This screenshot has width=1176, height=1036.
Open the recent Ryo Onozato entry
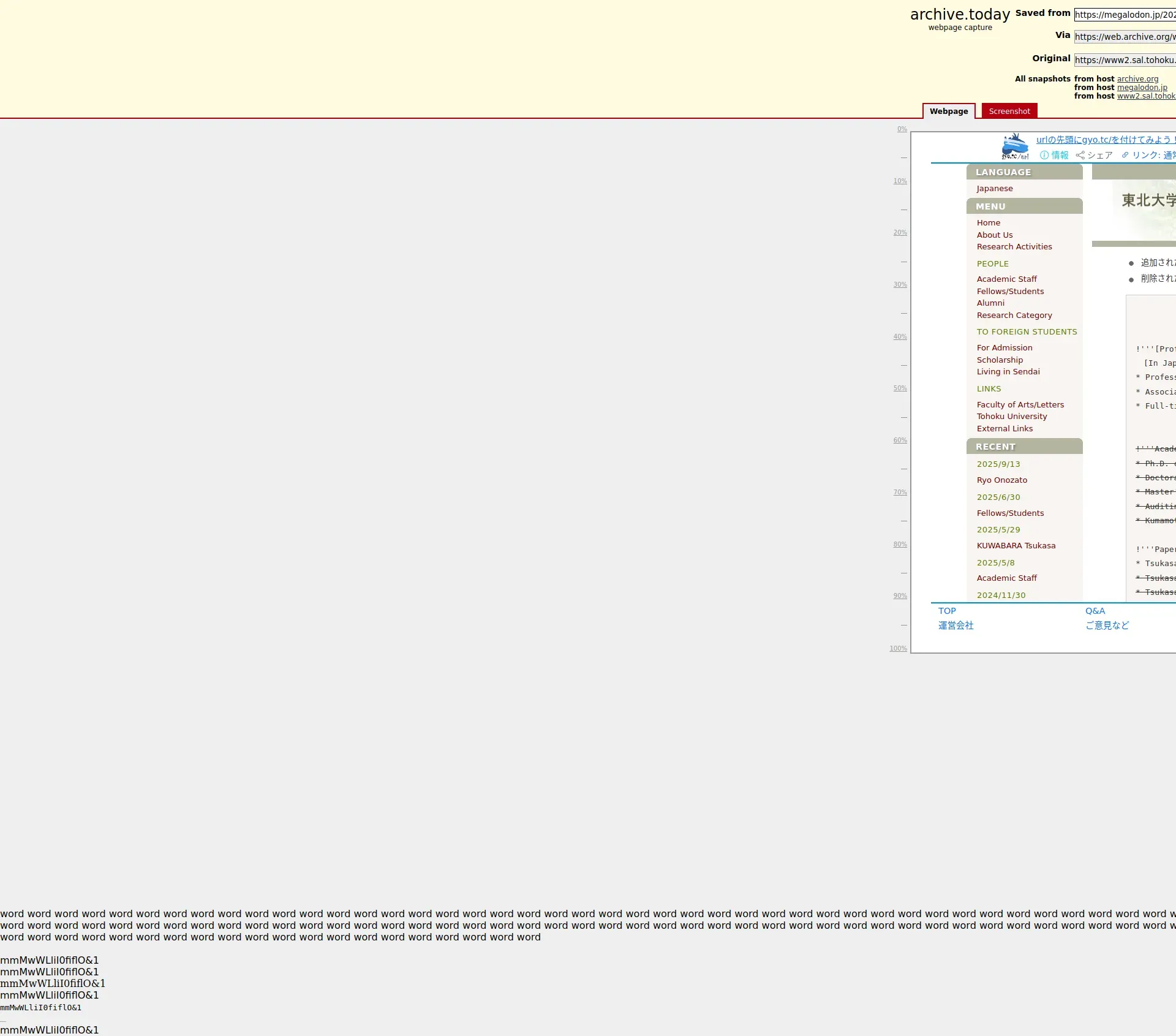1002,480
